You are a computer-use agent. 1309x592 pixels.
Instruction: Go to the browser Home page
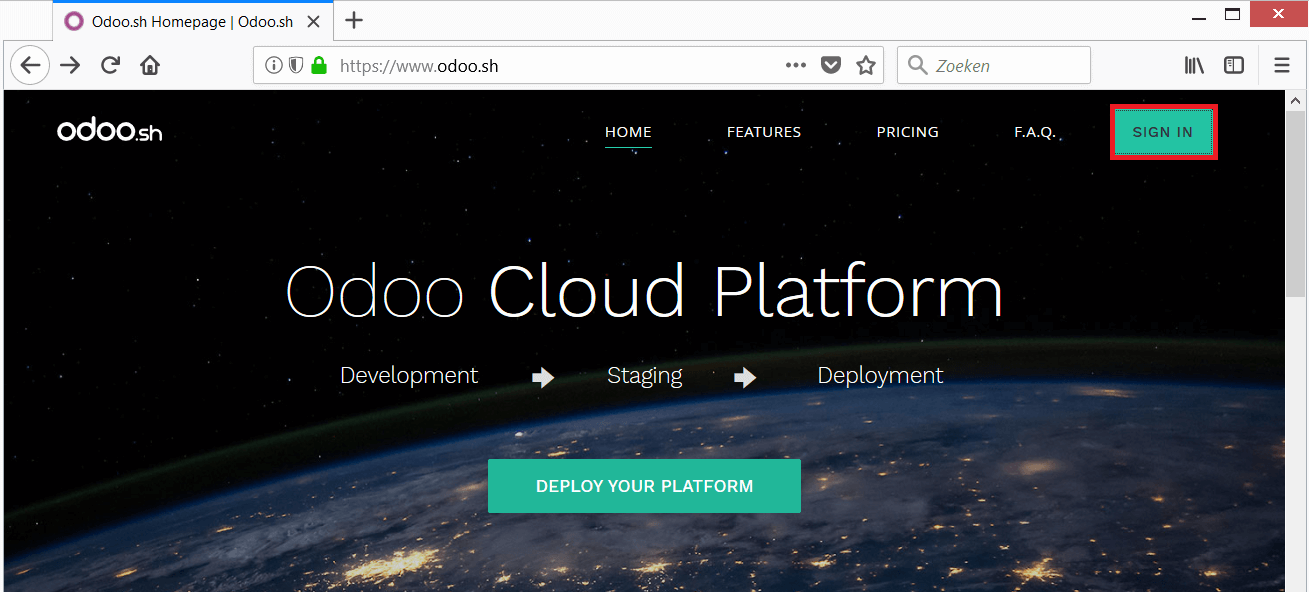[150, 66]
